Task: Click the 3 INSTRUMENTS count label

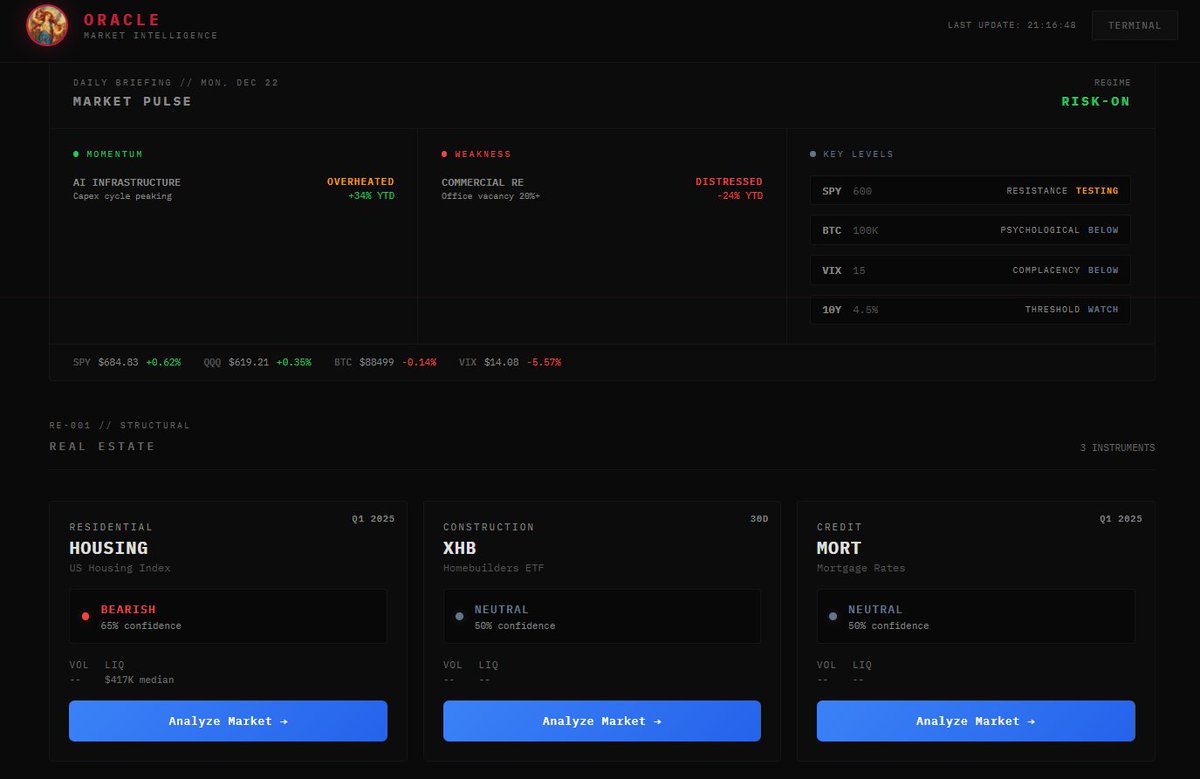Action: pos(1117,448)
